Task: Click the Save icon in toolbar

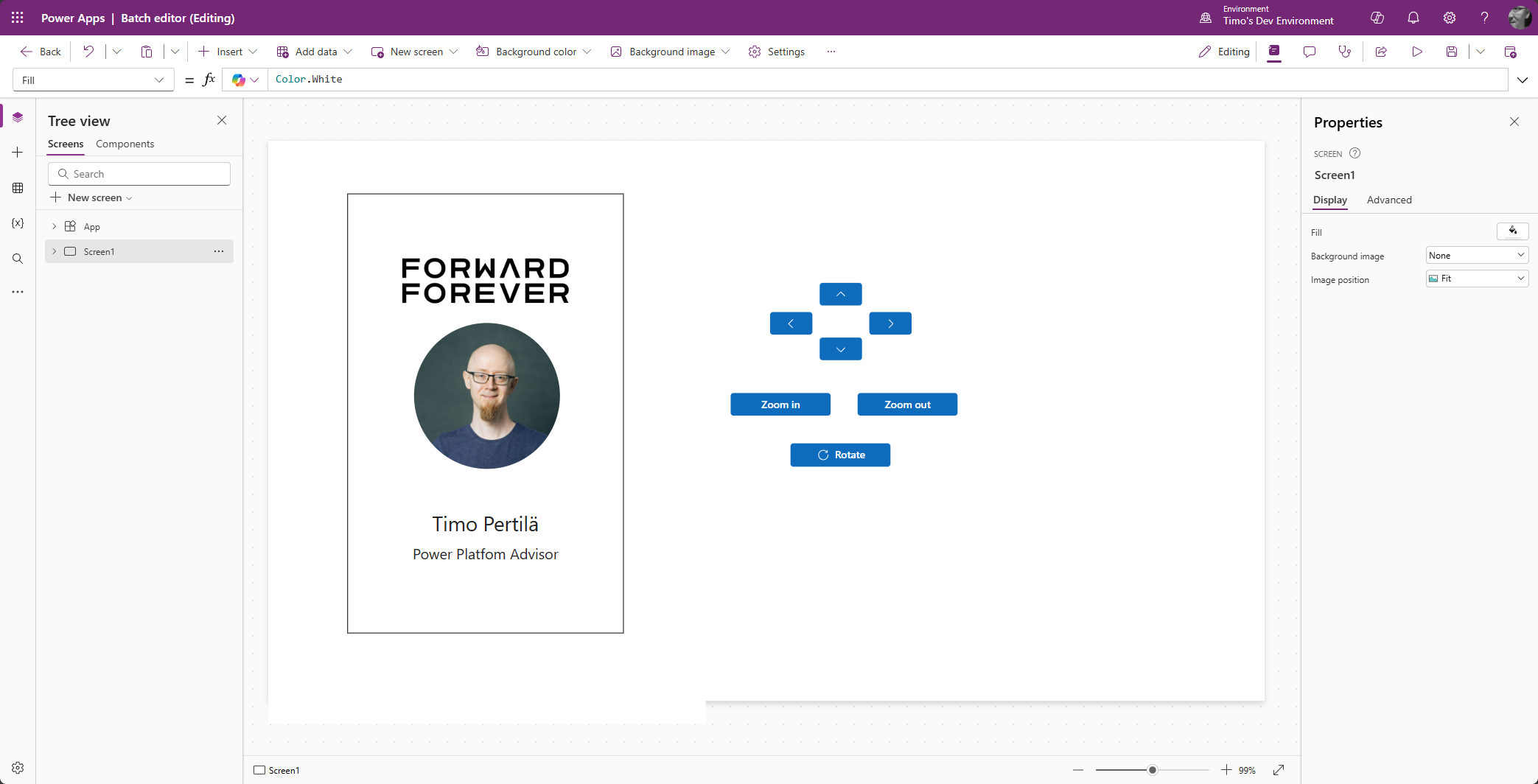Action: [1451, 52]
